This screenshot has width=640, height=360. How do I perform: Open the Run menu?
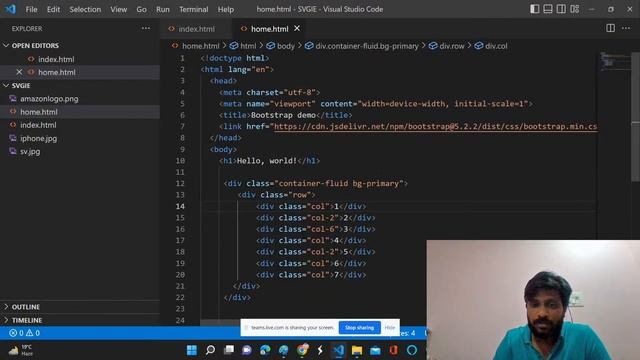pyautogui.click(x=162, y=9)
